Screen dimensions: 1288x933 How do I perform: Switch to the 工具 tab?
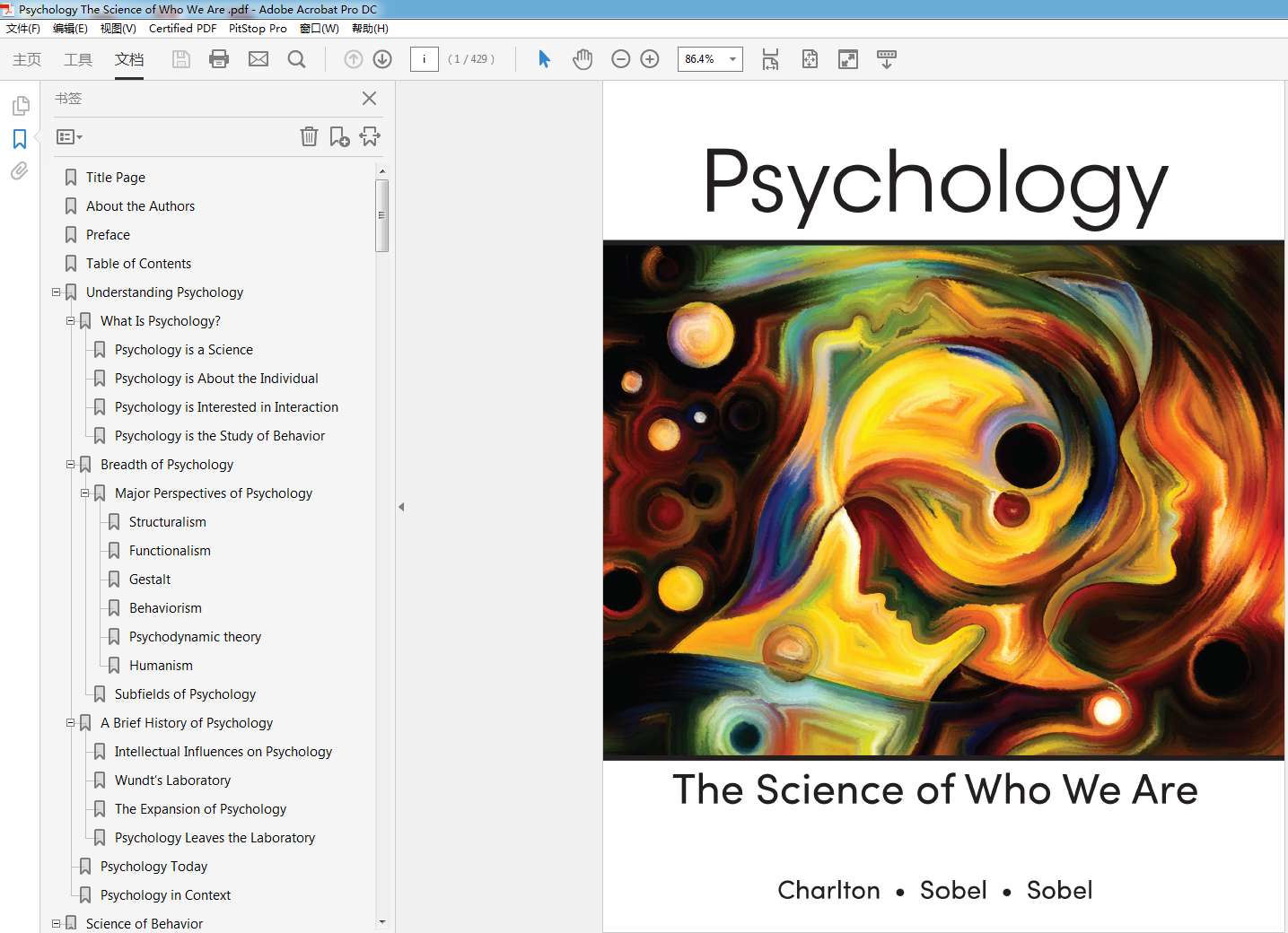(x=77, y=59)
